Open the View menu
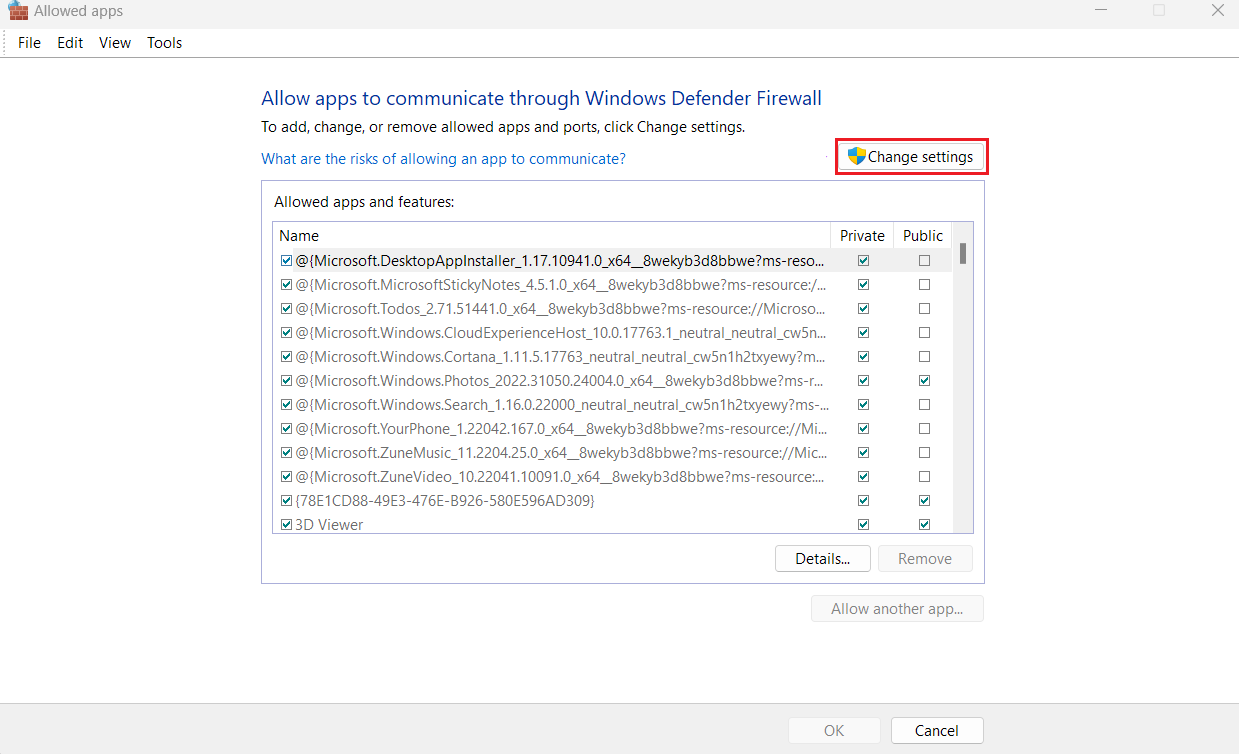1239x754 pixels. tap(115, 43)
